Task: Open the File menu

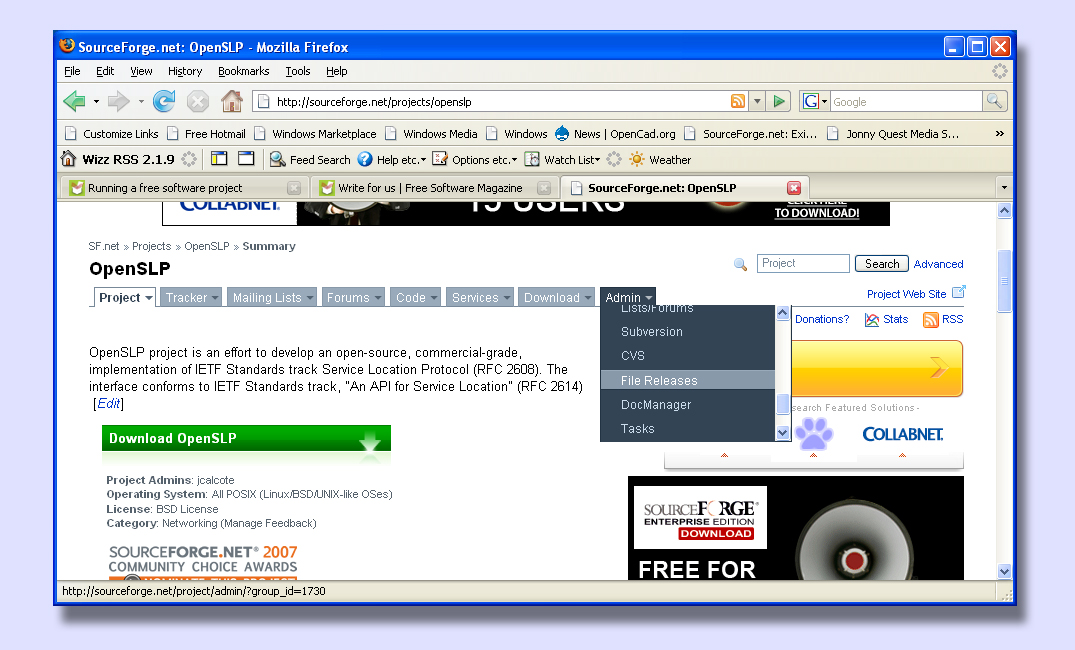Action: pos(72,71)
